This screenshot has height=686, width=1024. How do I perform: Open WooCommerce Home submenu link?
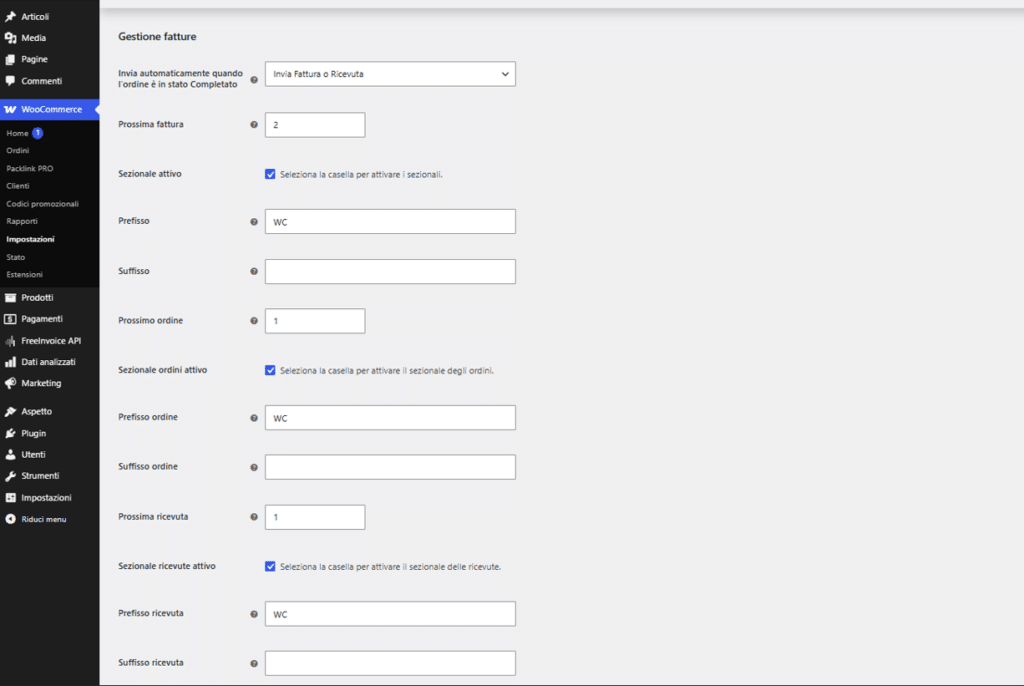(x=18, y=133)
